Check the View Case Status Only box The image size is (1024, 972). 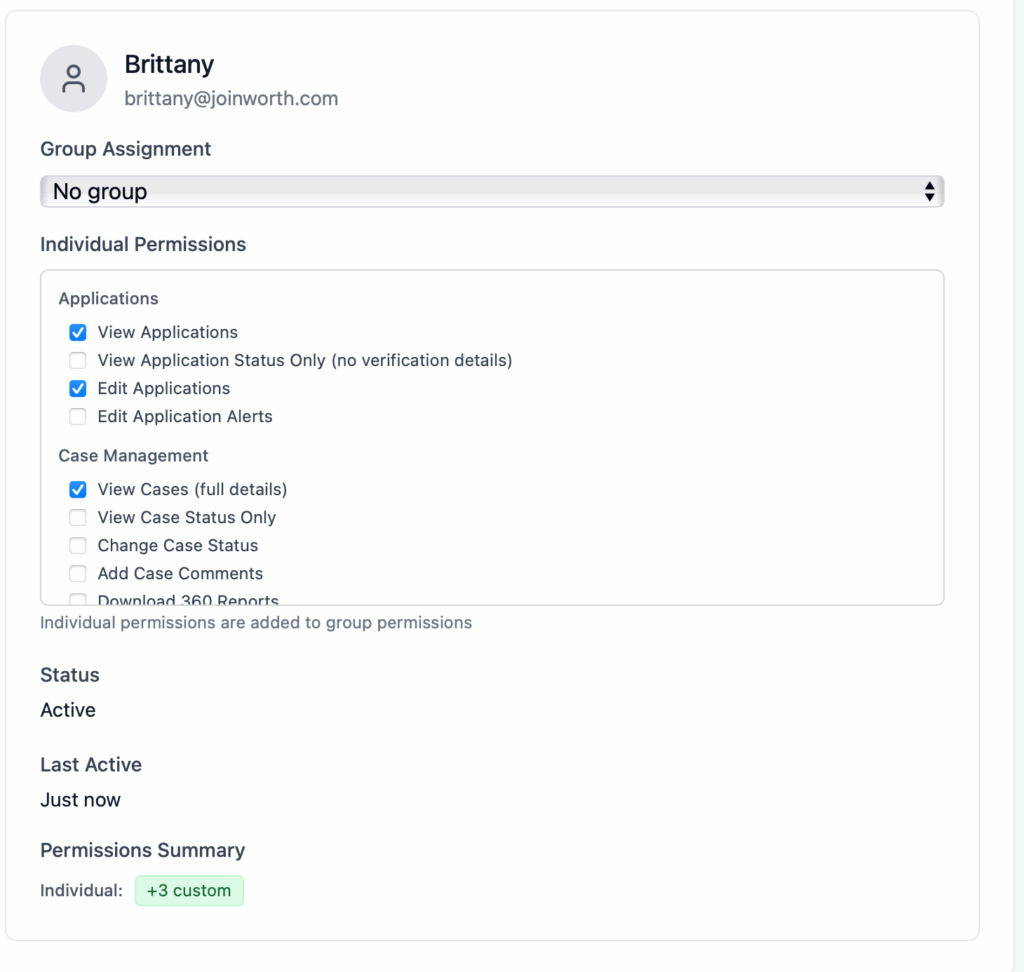click(x=78, y=518)
